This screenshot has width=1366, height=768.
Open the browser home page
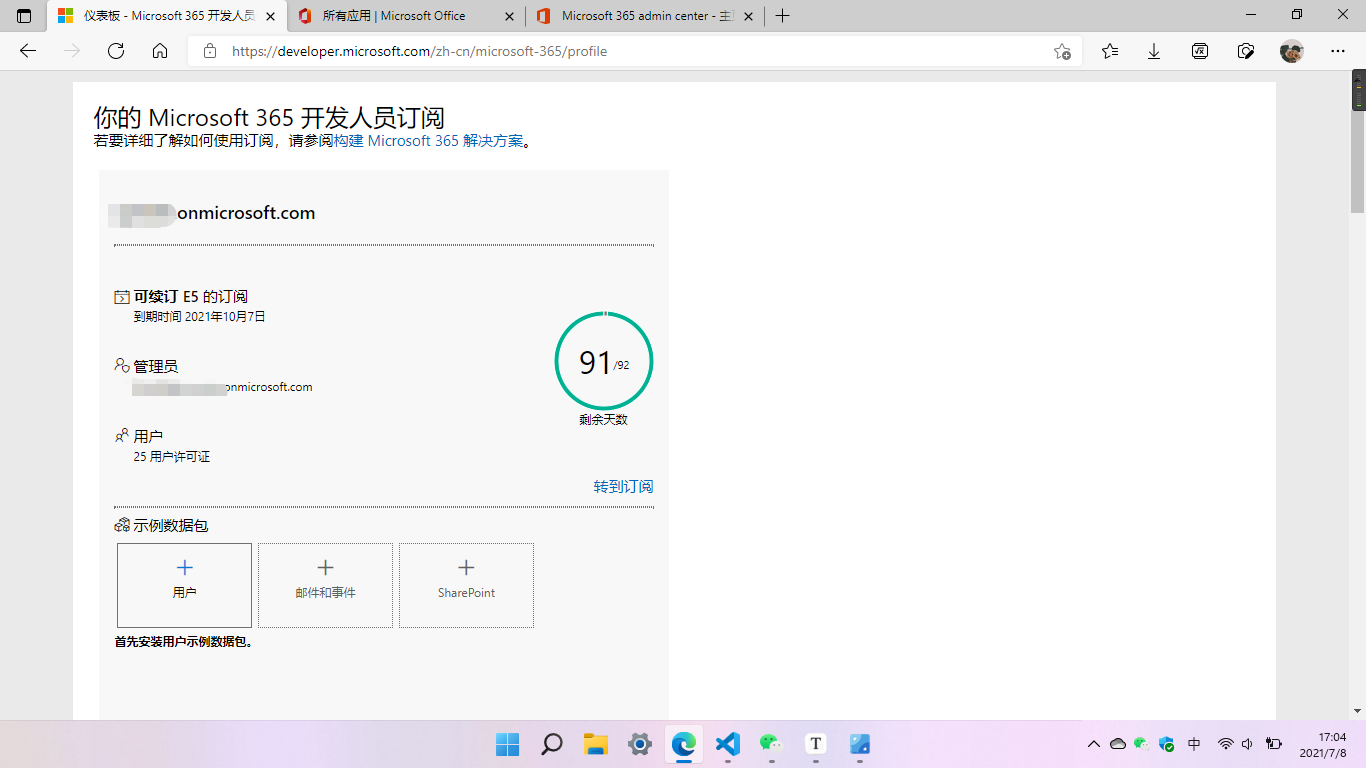[160, 51]
